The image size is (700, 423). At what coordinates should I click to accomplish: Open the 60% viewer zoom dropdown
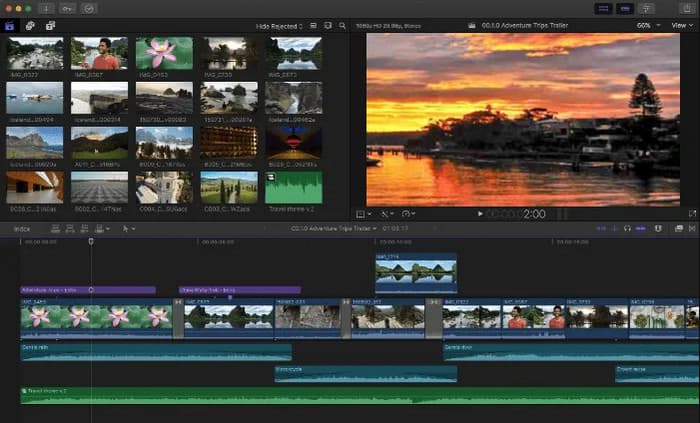pyautogui.click(x=648, y=25)
